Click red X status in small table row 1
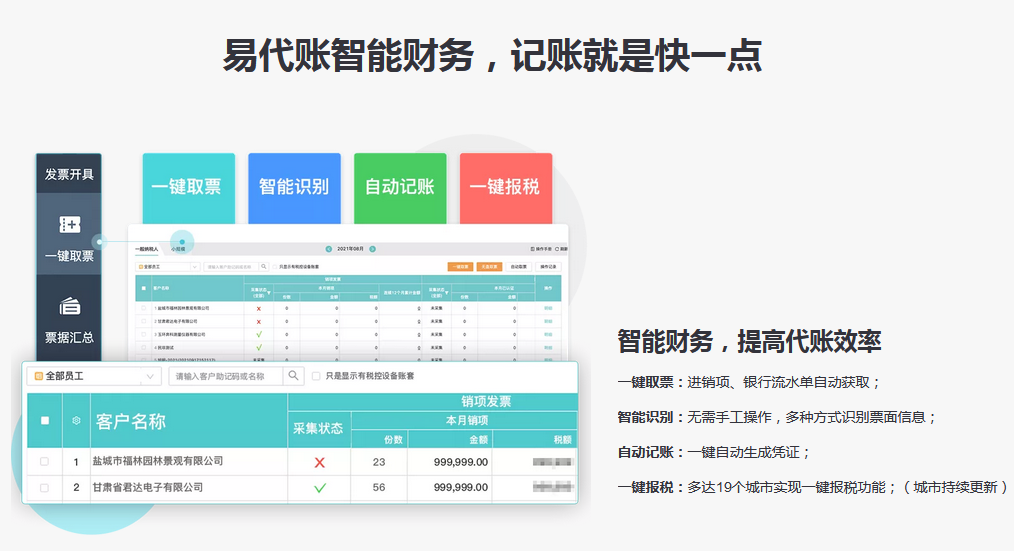Screen dimensions: 1014x551 pos(259,308)
